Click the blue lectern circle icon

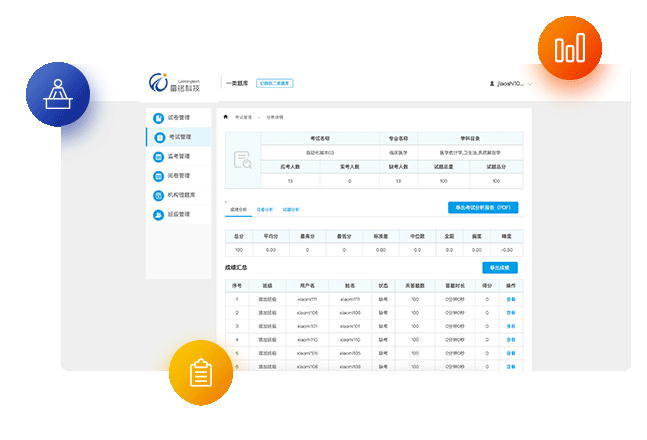[x=58, y=94]
